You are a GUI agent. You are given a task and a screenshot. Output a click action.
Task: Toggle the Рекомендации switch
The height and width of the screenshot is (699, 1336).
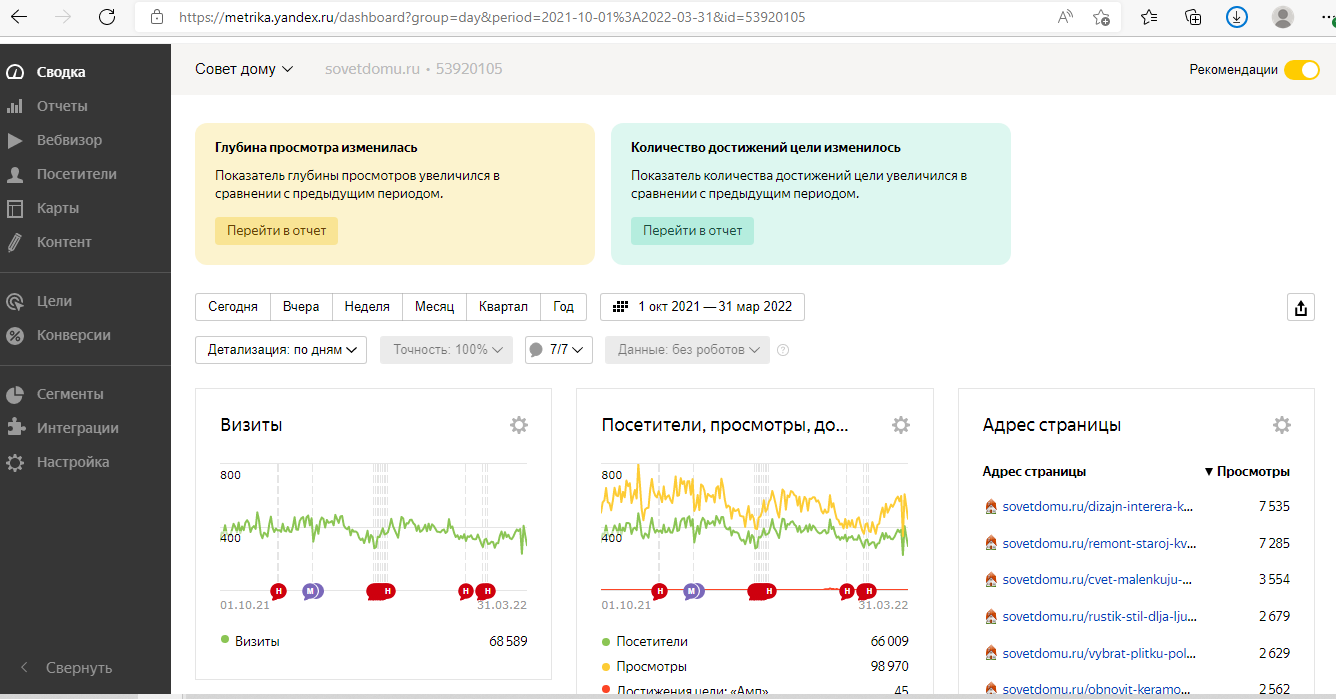pos(1301,70)
